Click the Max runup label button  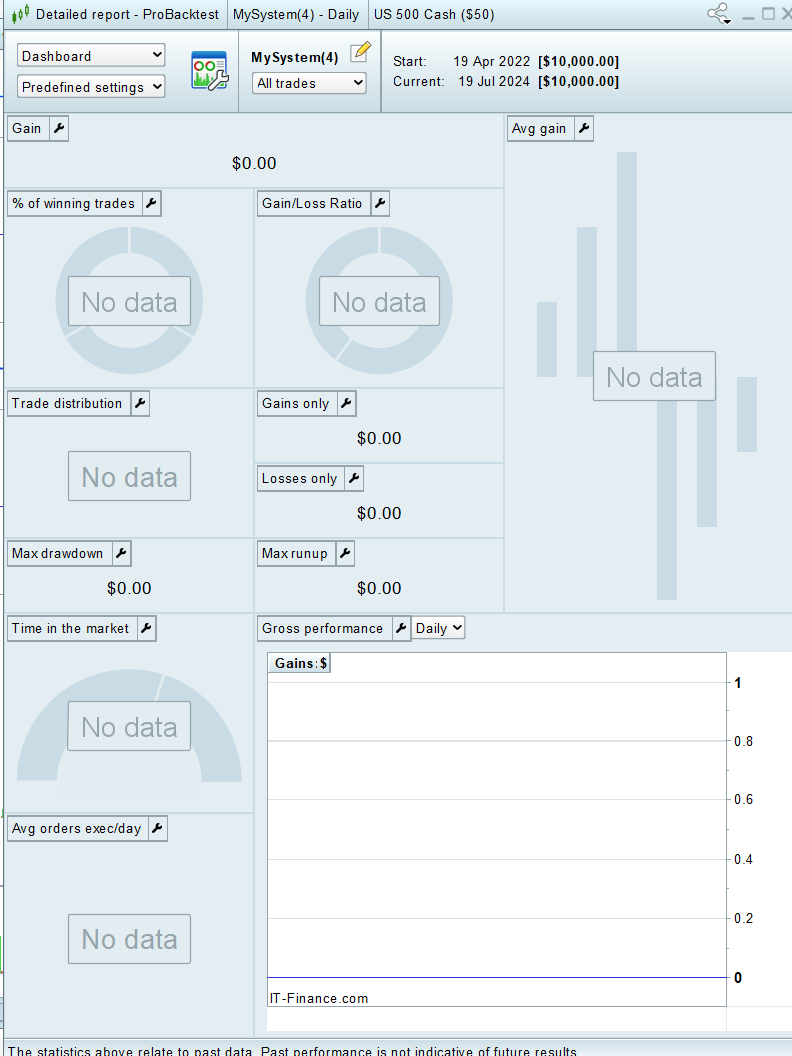[x=294, y=553]
